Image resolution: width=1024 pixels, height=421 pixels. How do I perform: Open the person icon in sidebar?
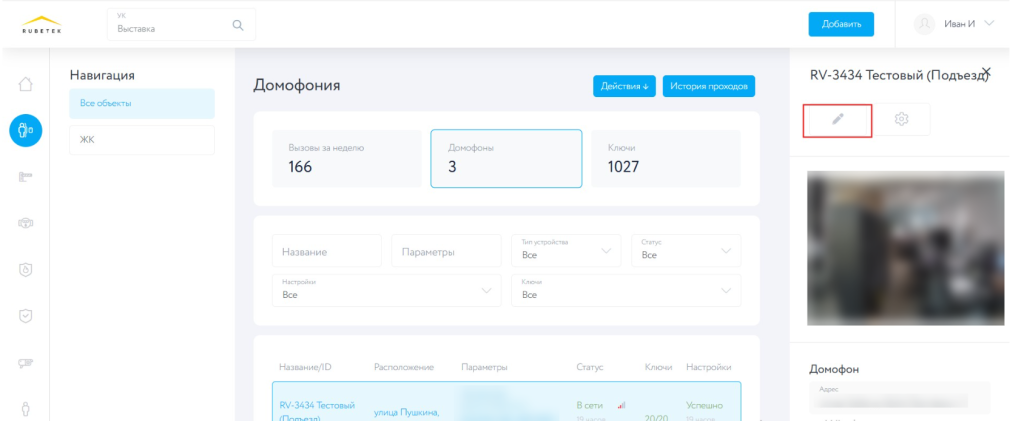(x=25, y=409)
